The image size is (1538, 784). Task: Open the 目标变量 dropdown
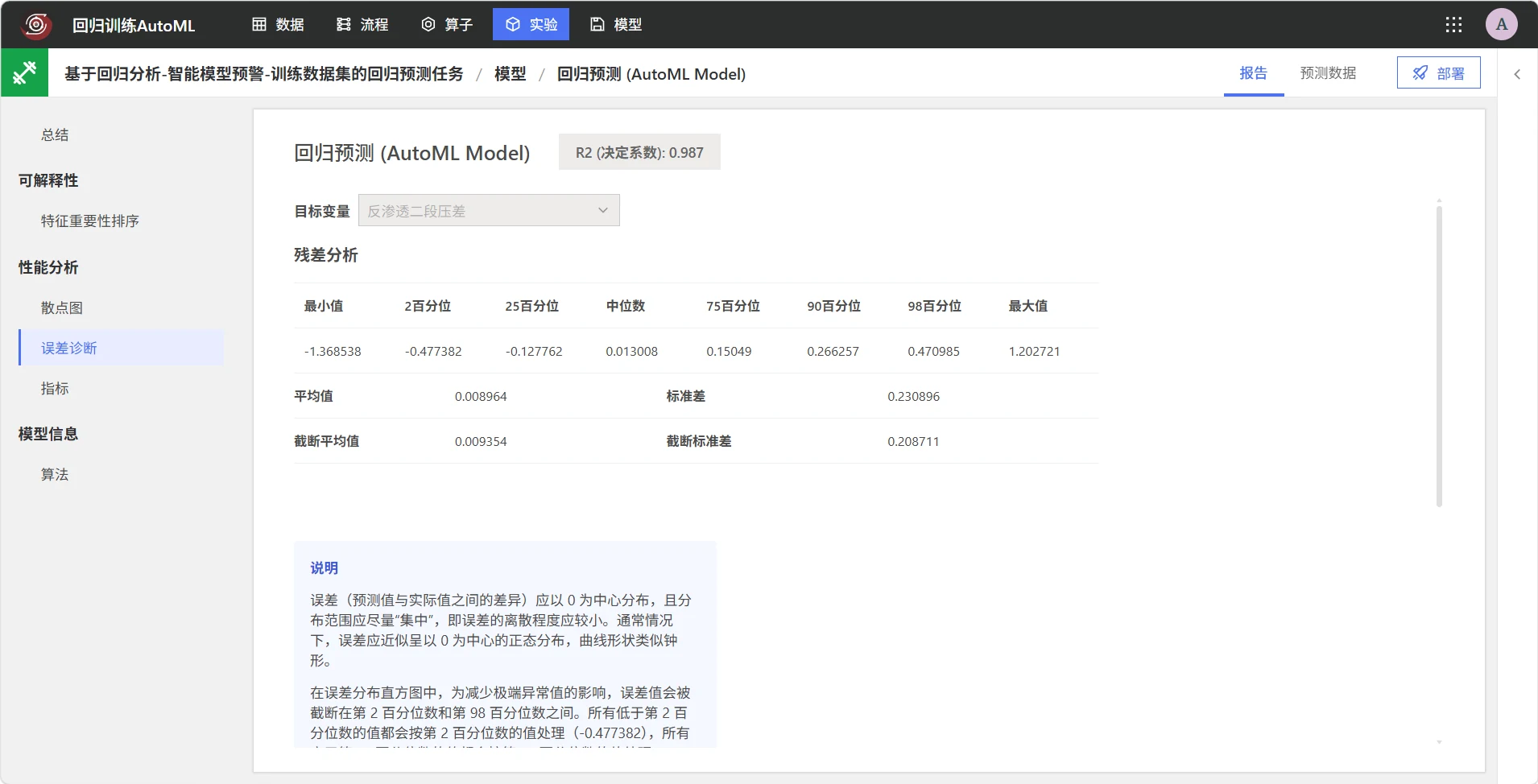click(x=489, y=210)
